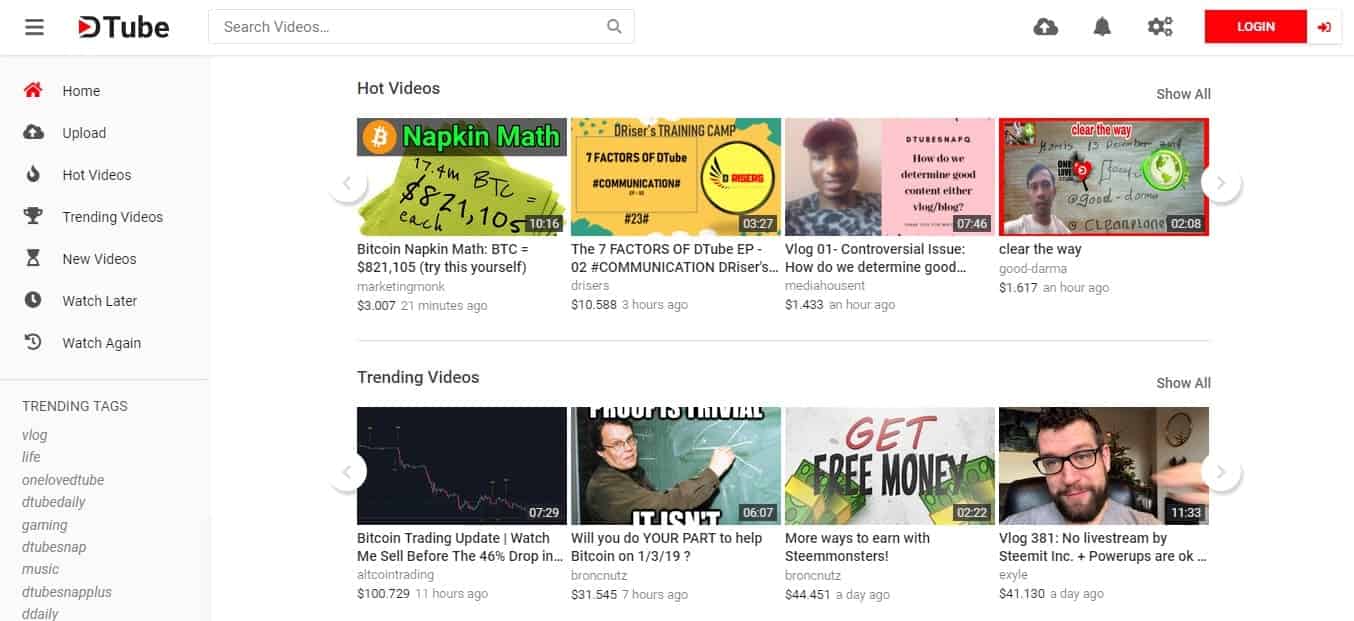Click the search magnifier icon
The height and width of the screenshot is (621, 1354).
pyautogui.click(x=615, y=27)
